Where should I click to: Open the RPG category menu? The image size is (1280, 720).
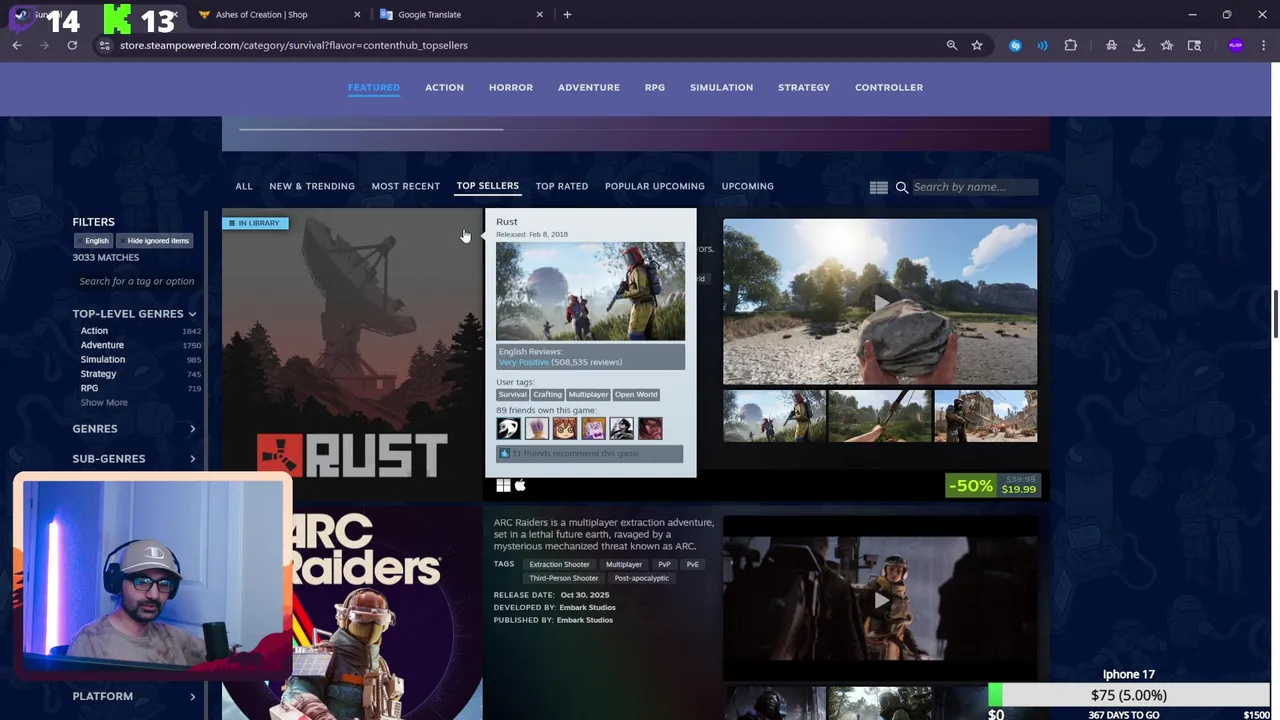pyautogui.click(x=655, y=87)
